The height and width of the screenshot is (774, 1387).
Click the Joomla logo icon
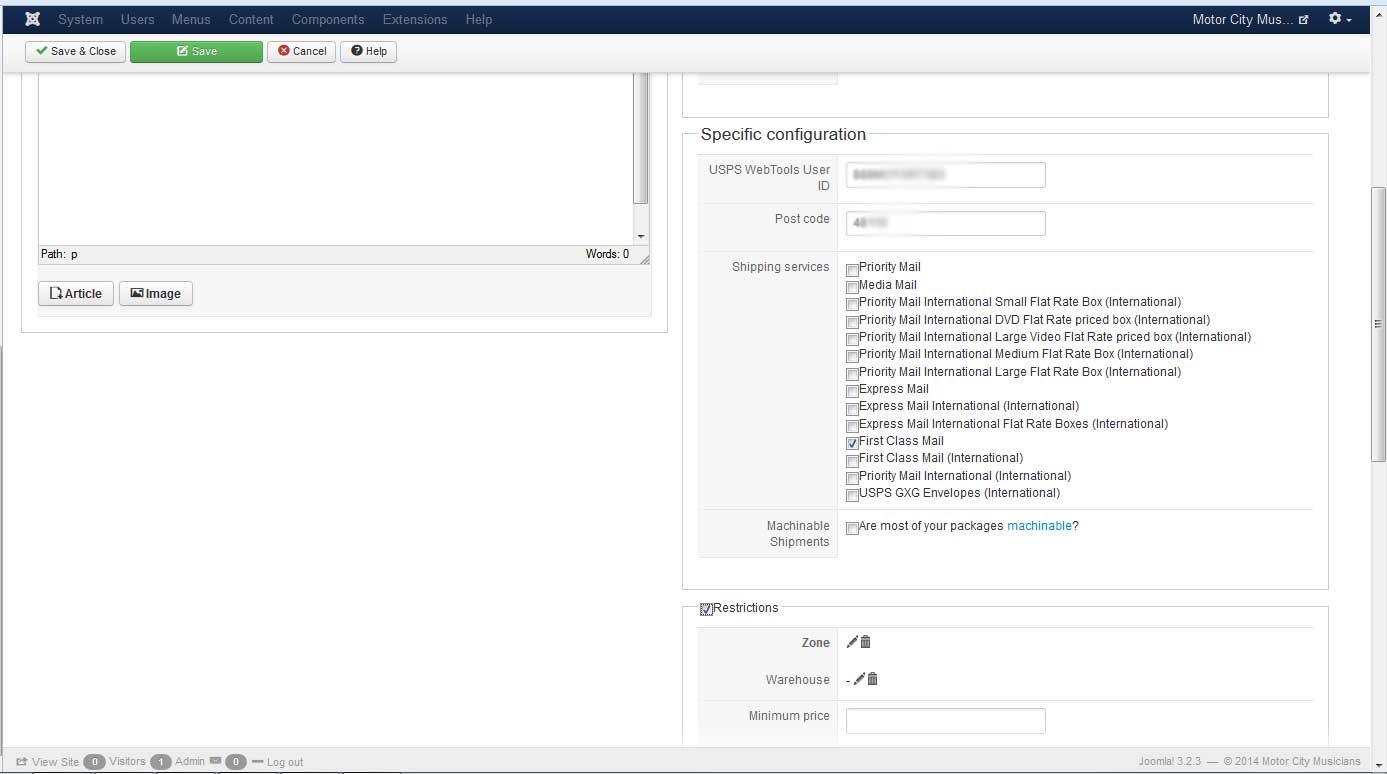(33, 19)
